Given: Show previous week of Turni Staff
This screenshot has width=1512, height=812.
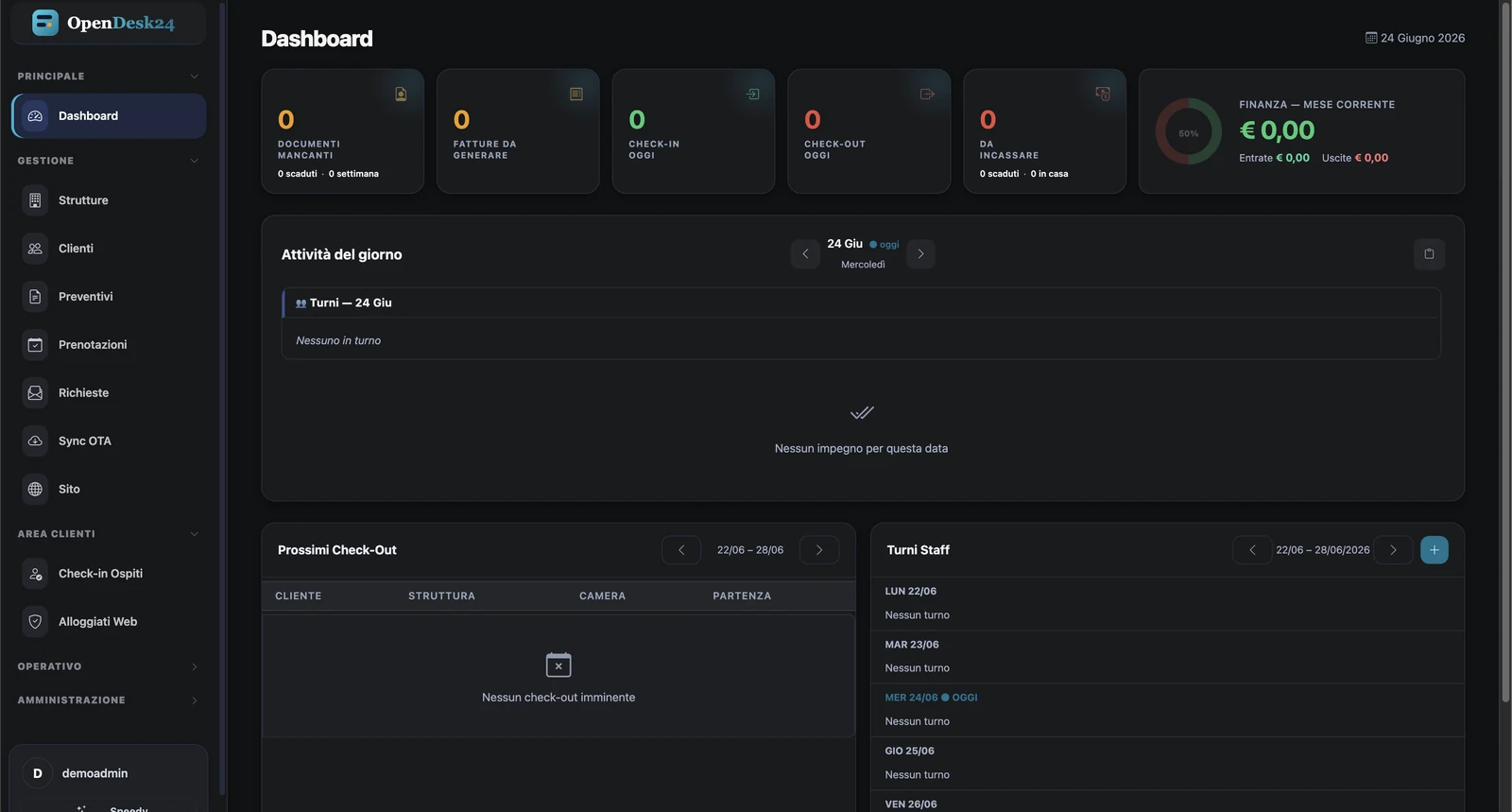Looking at the screenshot, I should tap(1252, 550).
